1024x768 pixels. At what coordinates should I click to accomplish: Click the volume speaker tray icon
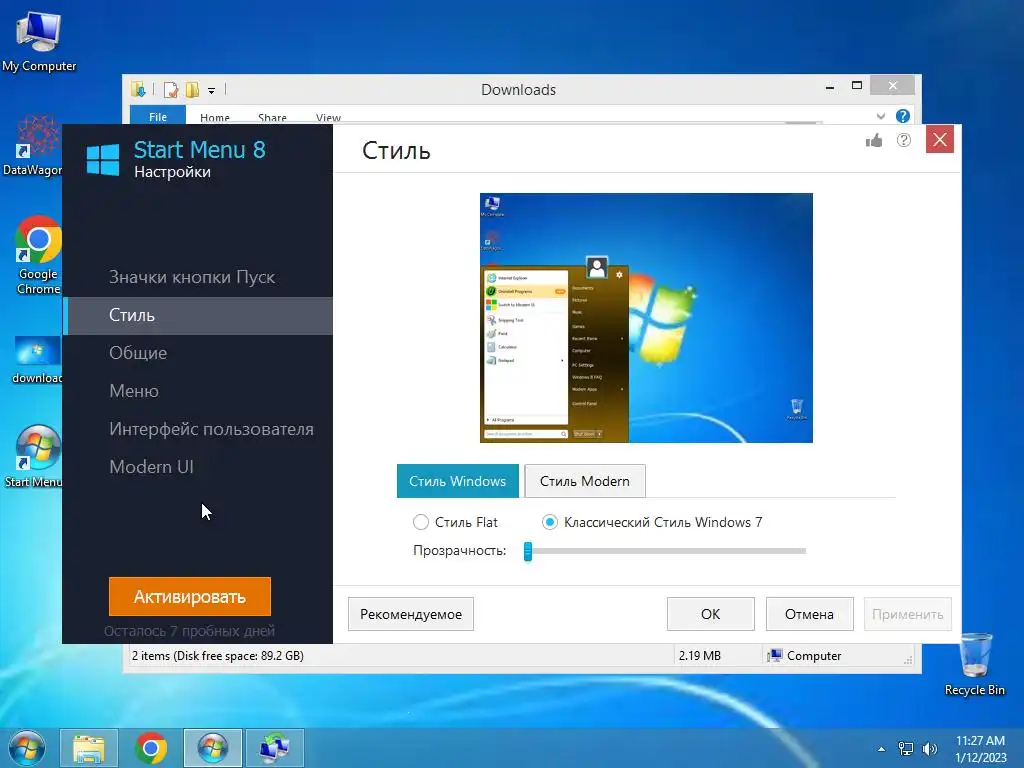click(x=929, y=749)
